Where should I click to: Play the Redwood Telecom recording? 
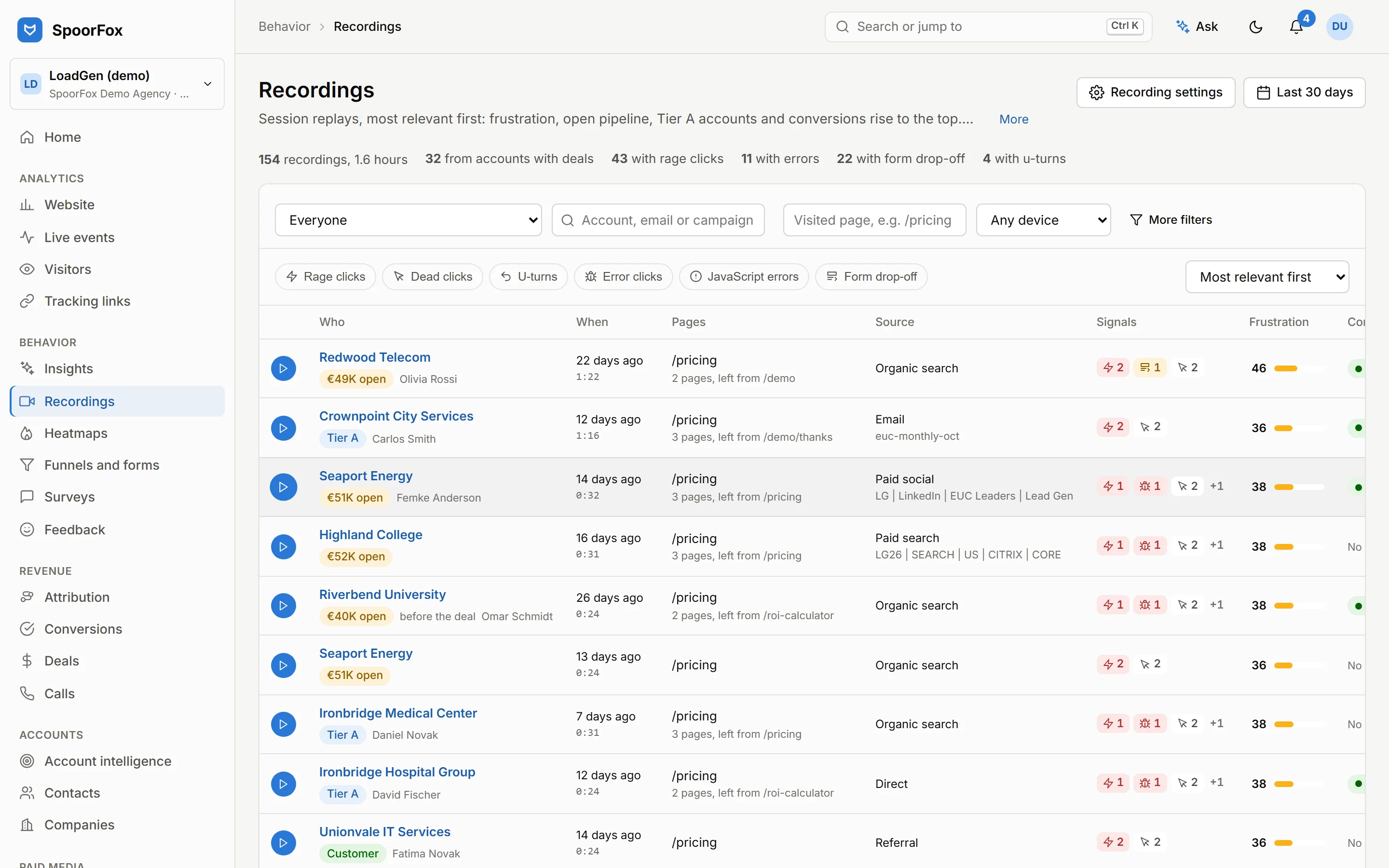click(x=283, y=368)
